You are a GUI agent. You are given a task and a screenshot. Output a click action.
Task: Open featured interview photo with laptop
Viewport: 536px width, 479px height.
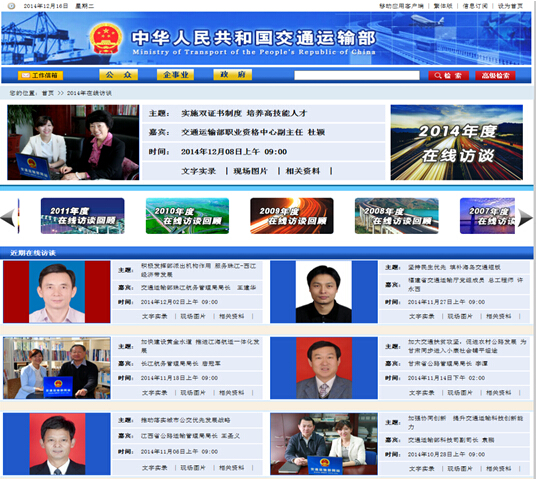pyautogui.click(x=73, y=142)
